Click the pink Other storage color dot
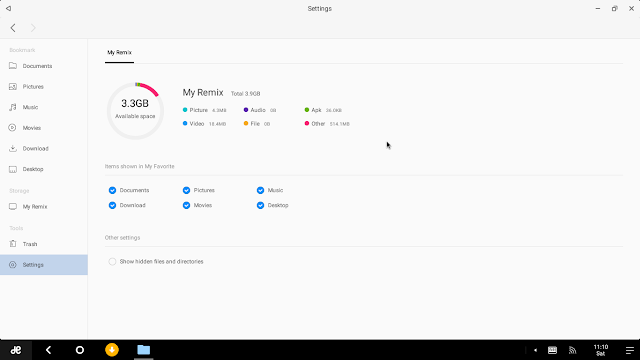This screenshot has width=640, height=360. (307, 123)
